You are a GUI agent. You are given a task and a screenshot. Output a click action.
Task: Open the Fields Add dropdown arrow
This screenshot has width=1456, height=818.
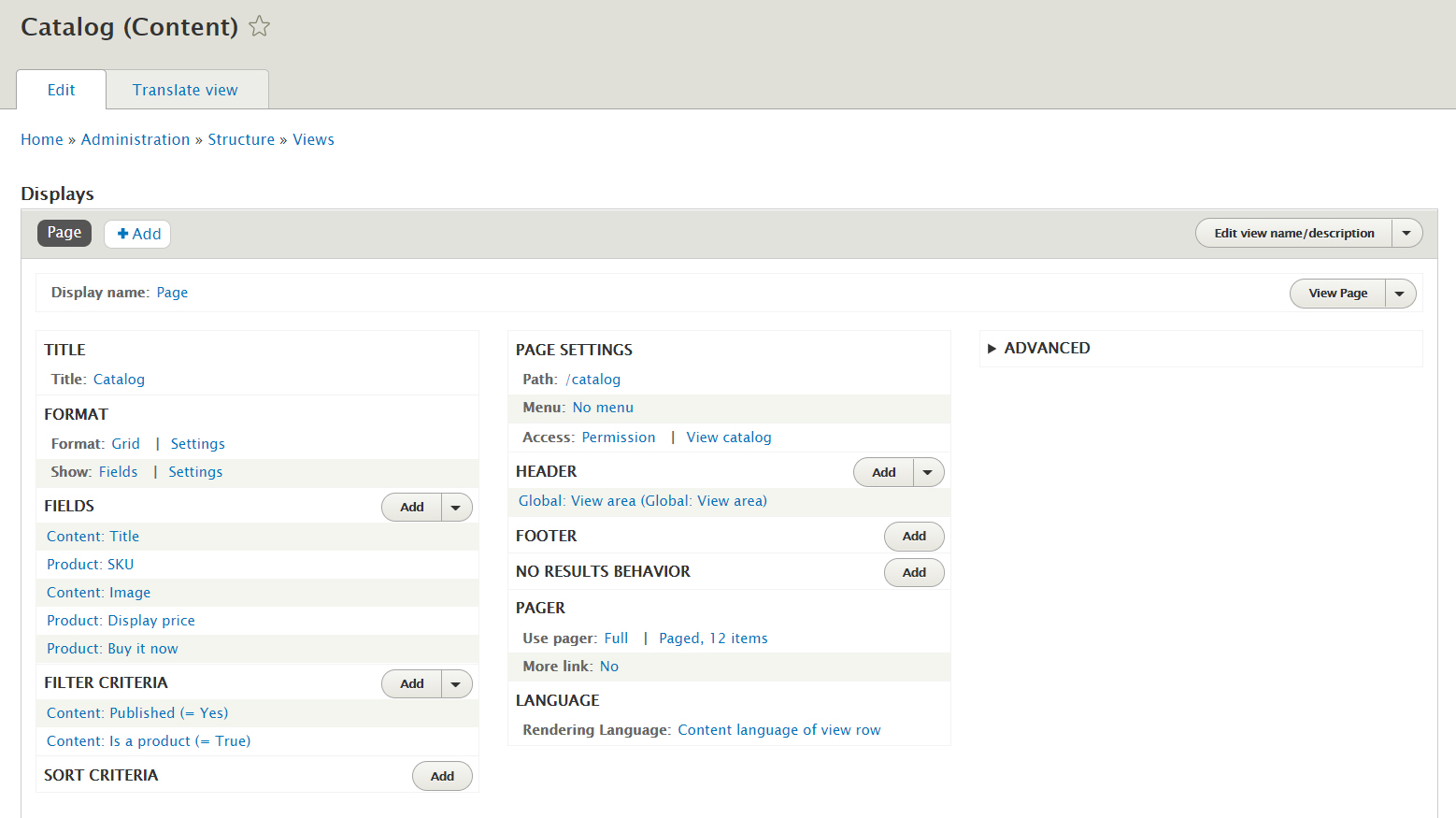click(456, 508)
